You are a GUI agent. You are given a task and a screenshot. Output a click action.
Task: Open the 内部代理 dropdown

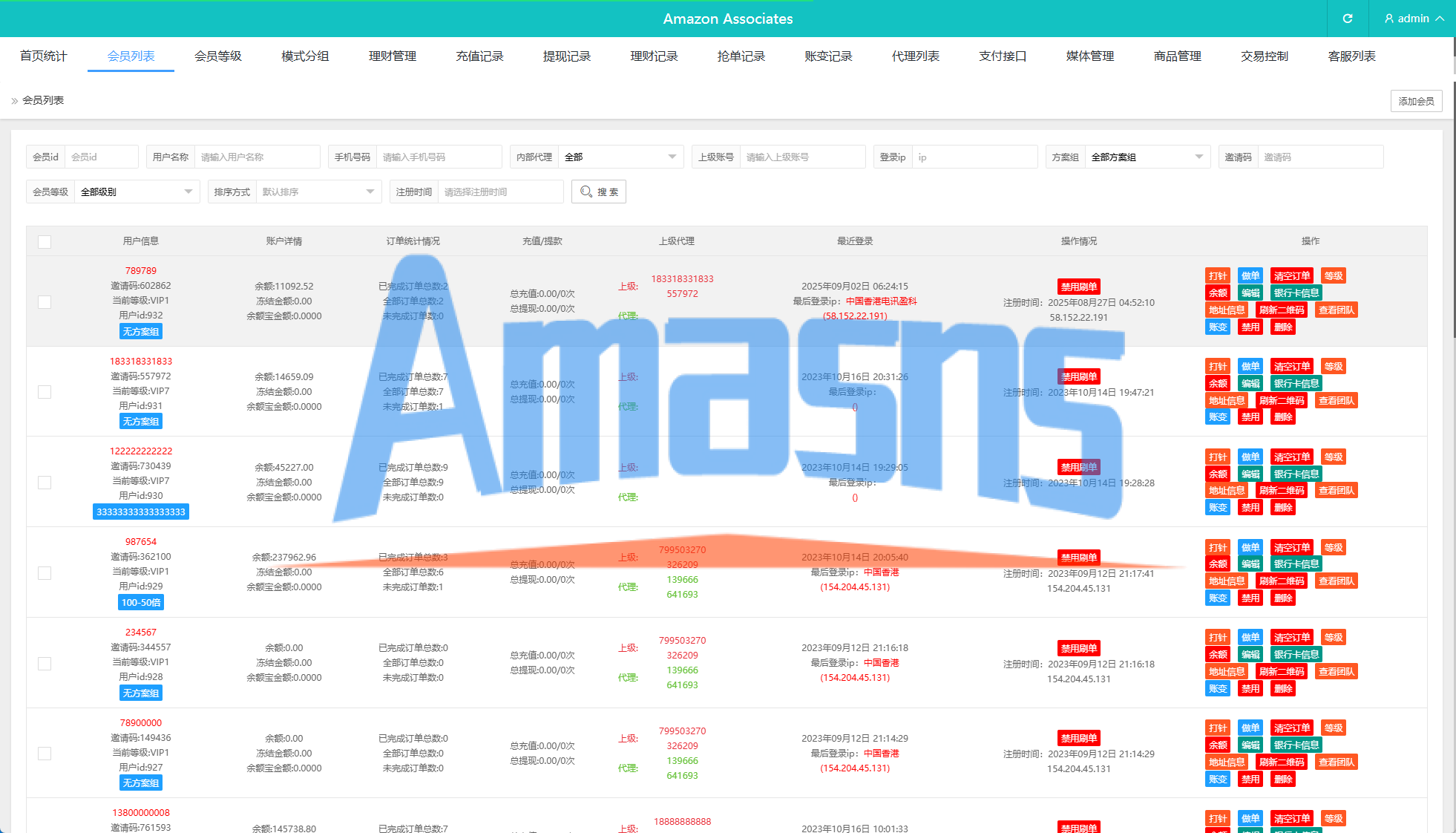pos(620,157)
